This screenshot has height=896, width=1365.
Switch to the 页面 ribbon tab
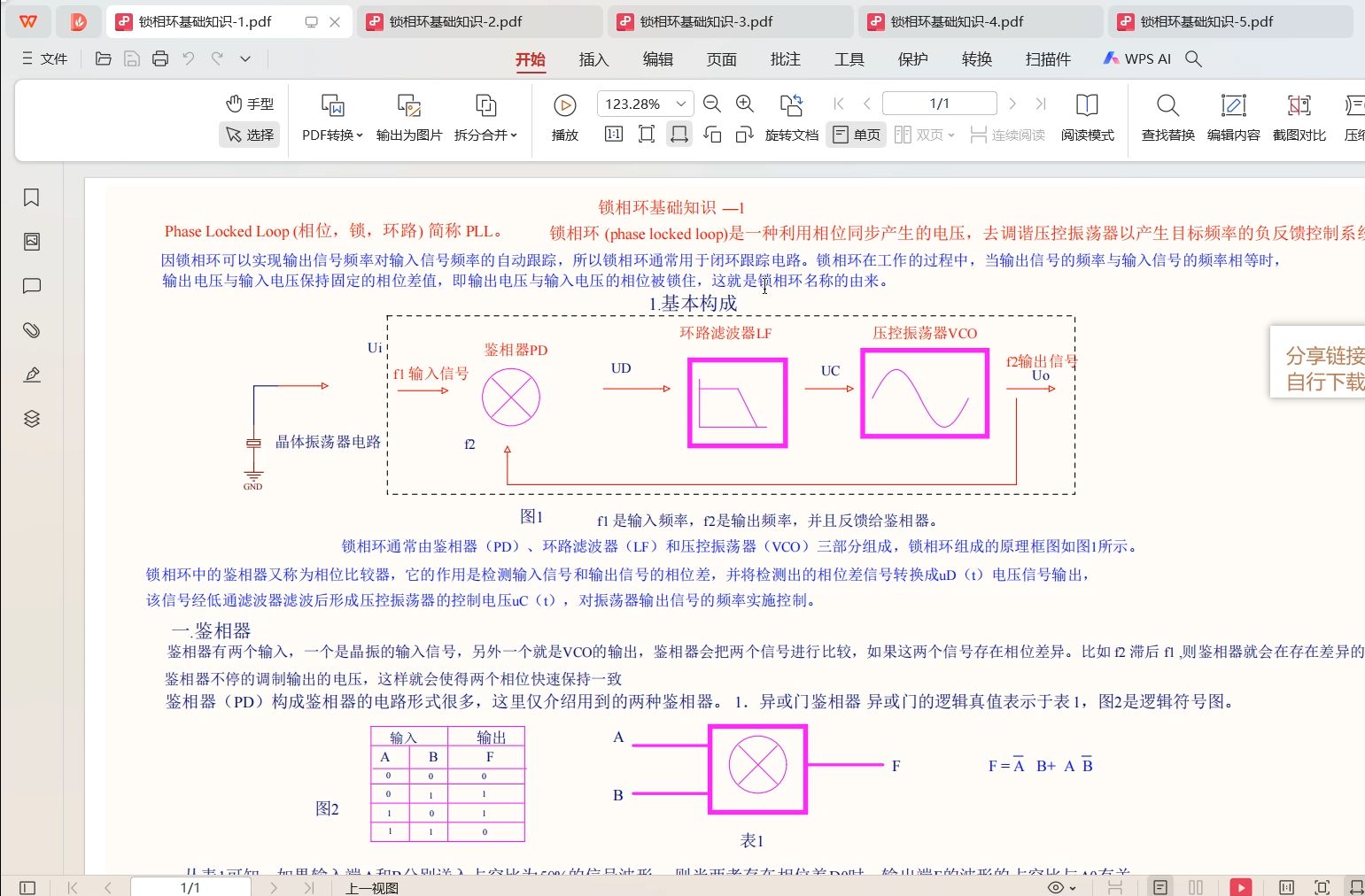[x=721, y=59]
